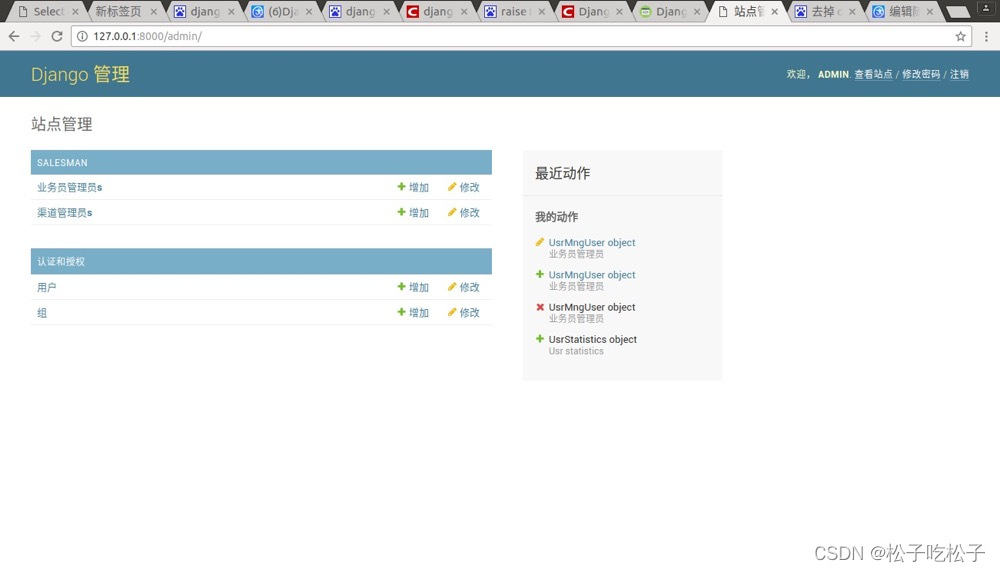Click the ADMIN username text
The image size is (1000, 572).
(833, 75)
